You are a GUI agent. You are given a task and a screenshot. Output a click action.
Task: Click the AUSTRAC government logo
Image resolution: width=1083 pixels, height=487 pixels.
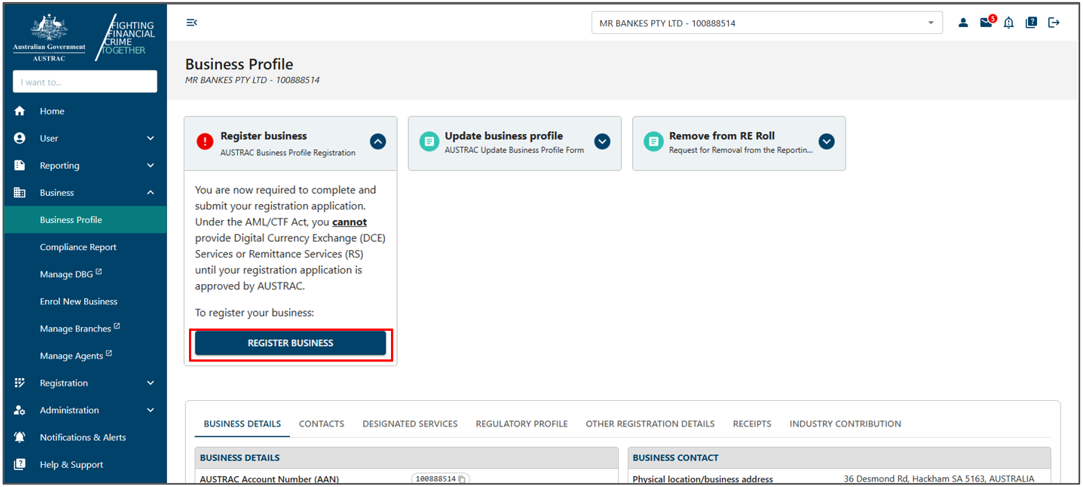coord(49,38)
